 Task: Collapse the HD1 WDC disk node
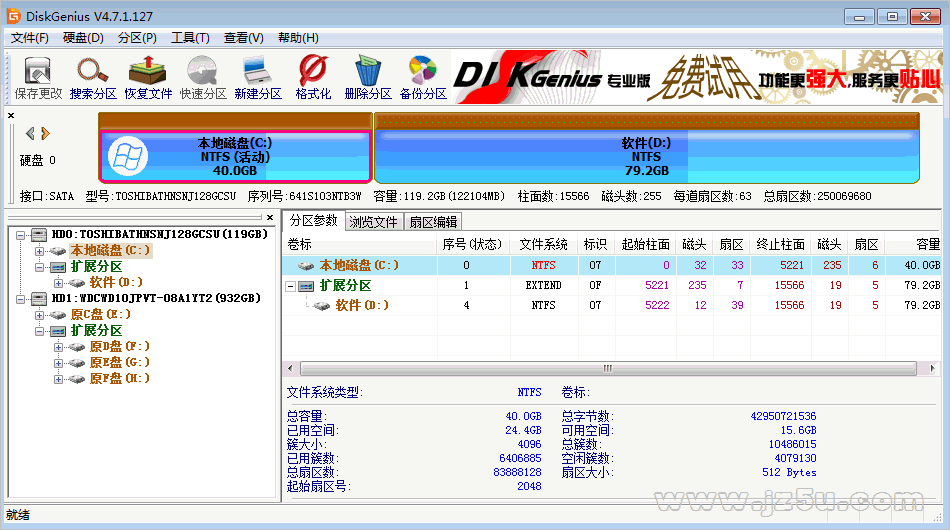[21, 299]
